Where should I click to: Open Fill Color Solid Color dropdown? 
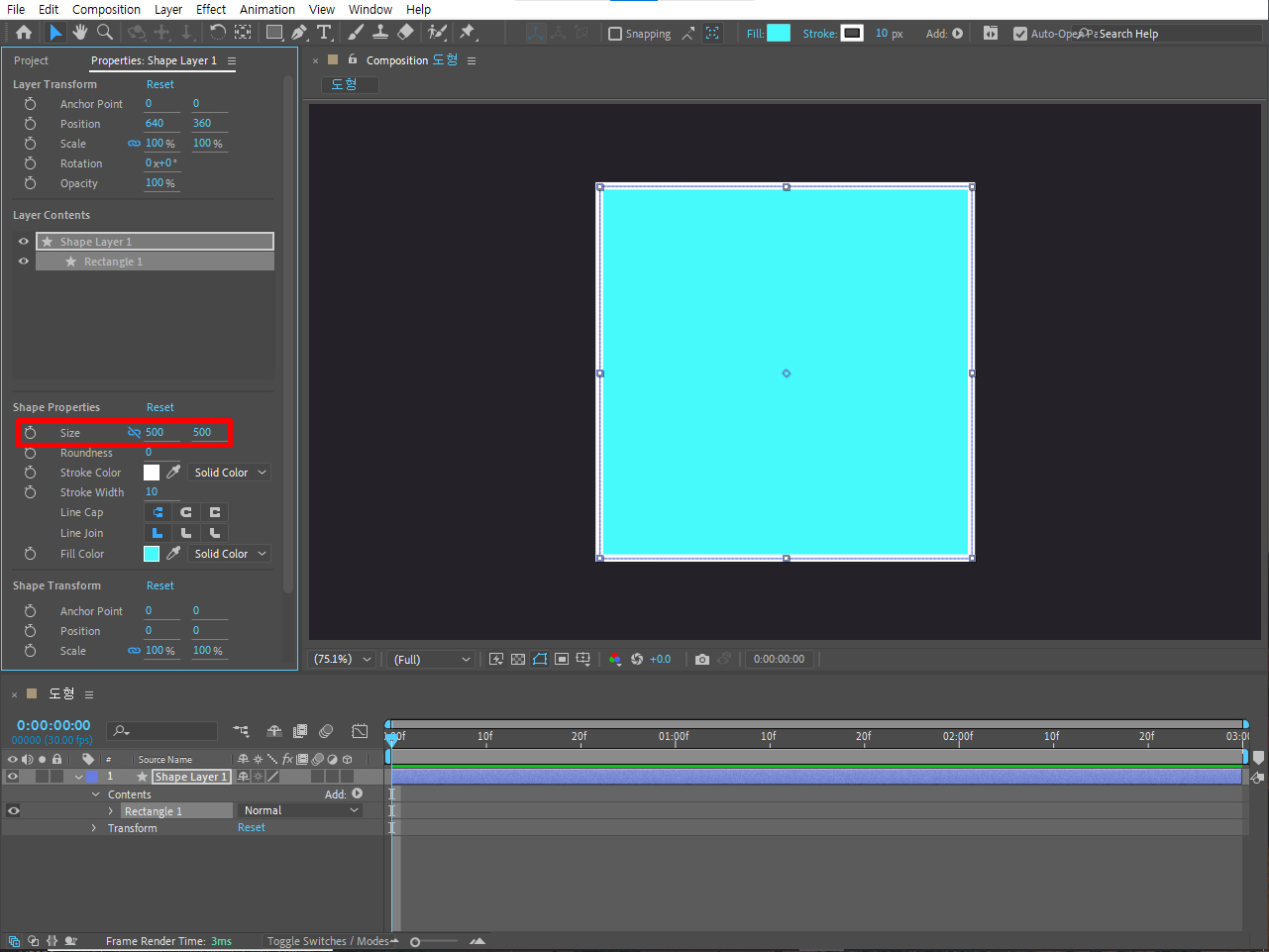tap(231, 554)
